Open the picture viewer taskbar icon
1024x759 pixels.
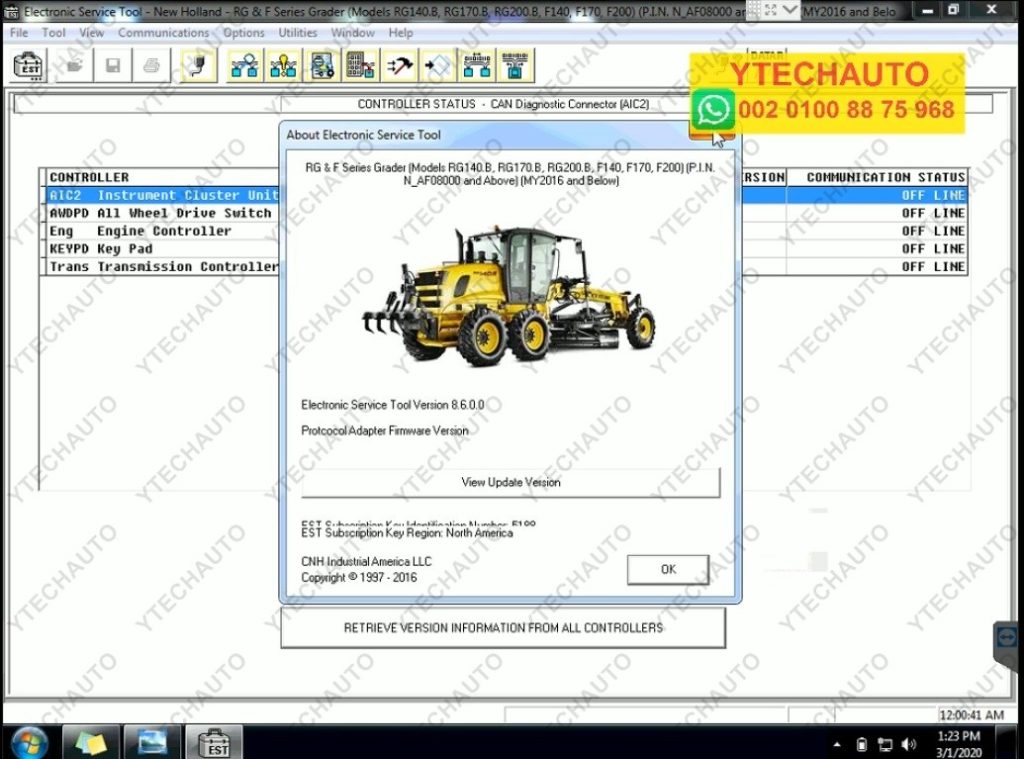tap(152, 743)
